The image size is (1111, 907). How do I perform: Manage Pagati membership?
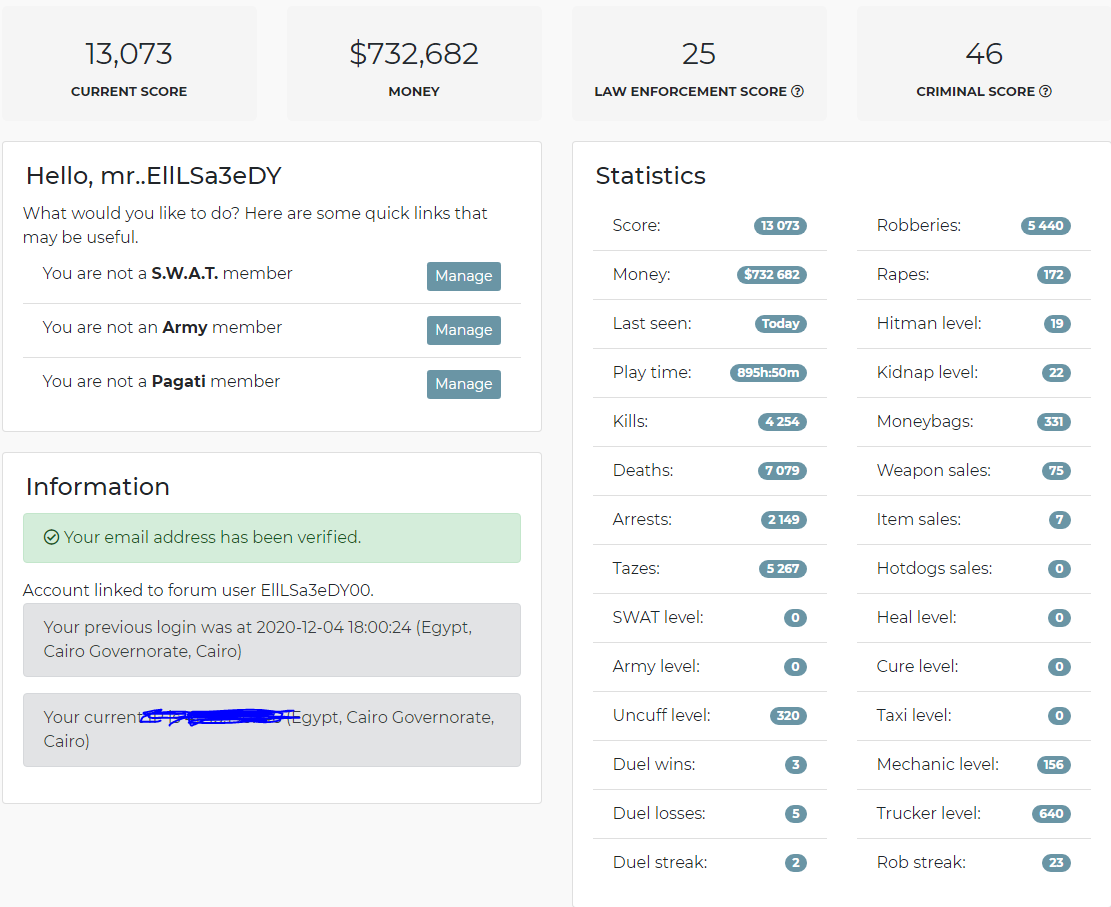pos(463,384)
